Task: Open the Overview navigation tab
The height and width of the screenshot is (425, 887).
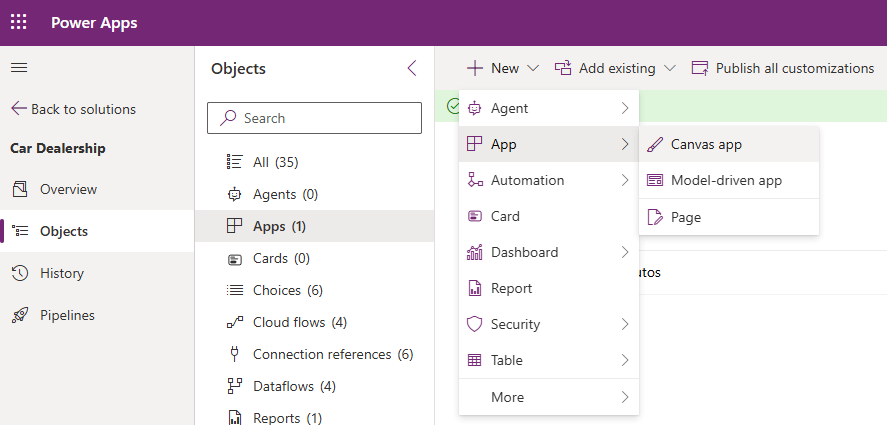Action: 68,189
